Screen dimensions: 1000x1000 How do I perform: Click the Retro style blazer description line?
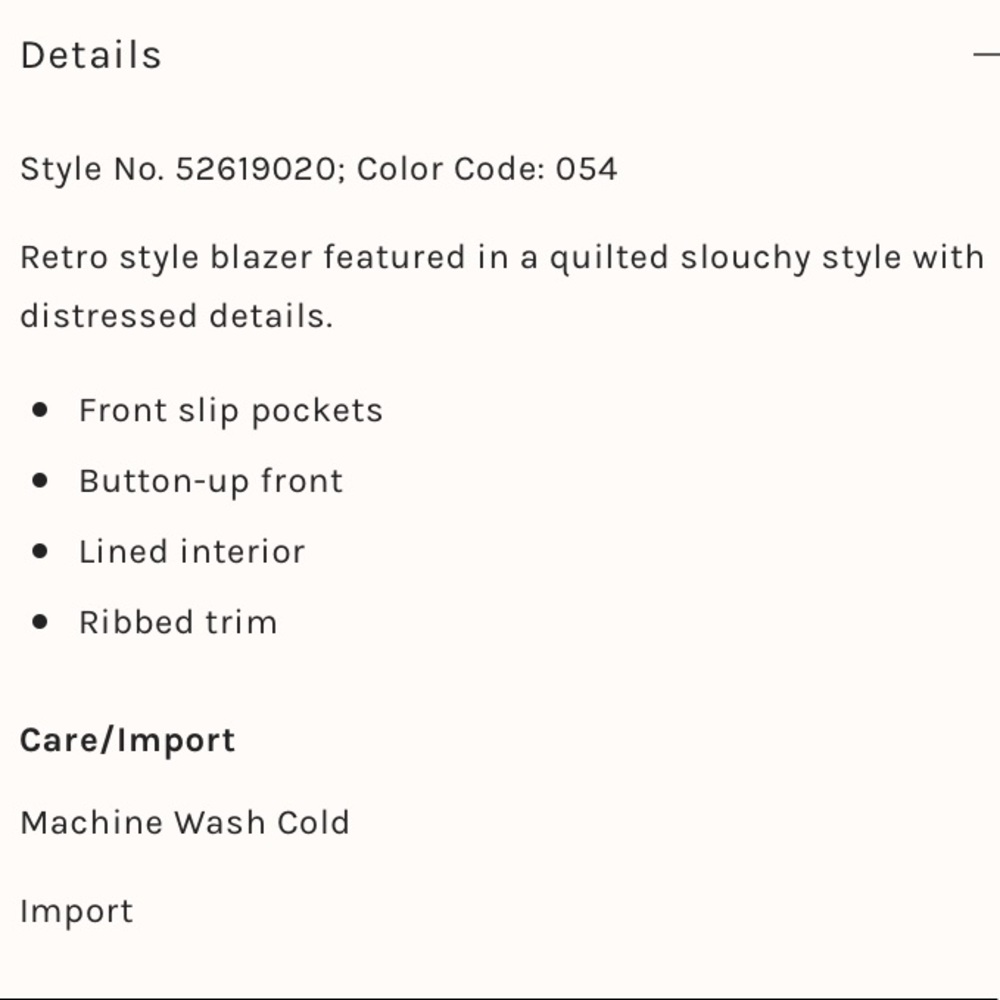click(x=502, y=257)
